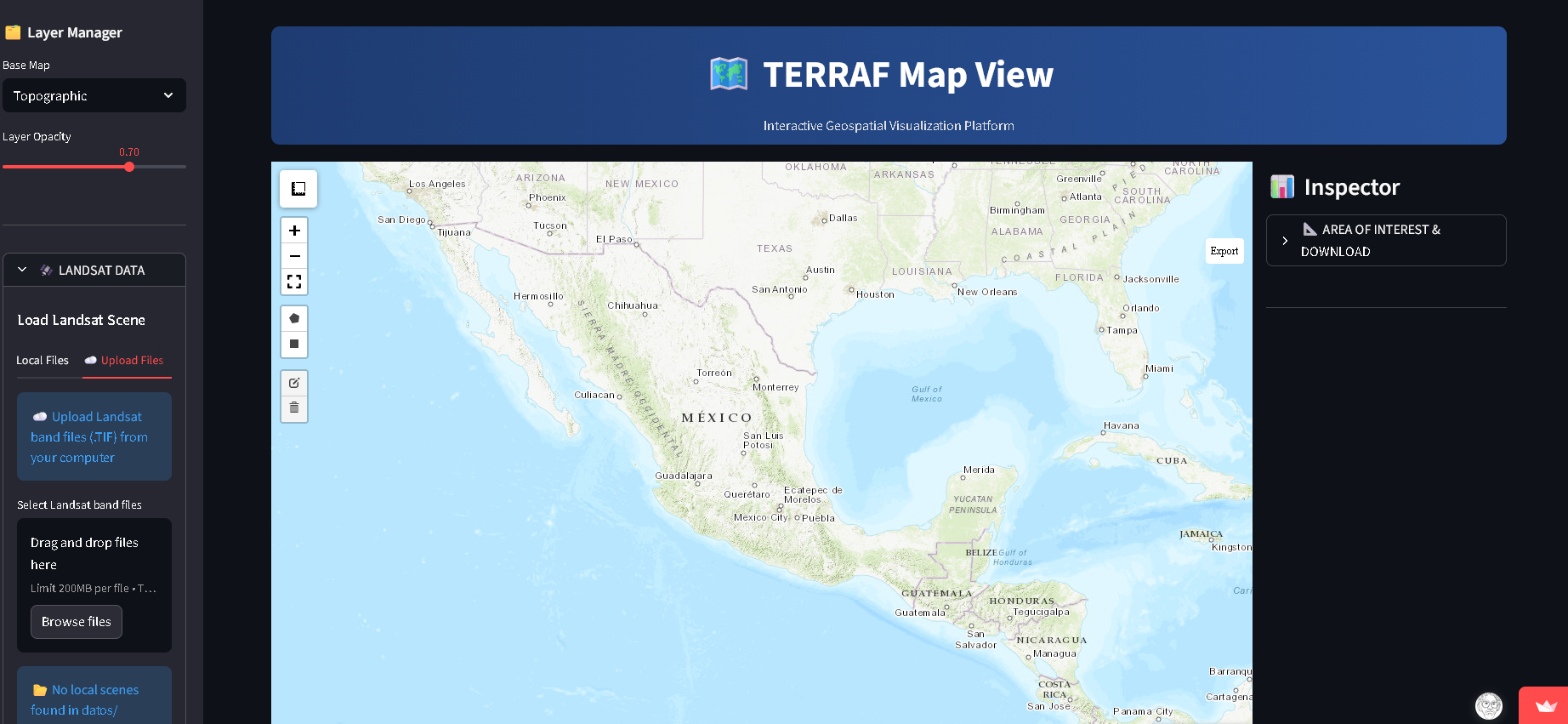Viewport: 1568px width, 724px height.
Task: Click the Streamlit crown icon in corner
Action: click(x=1546, y=706)
